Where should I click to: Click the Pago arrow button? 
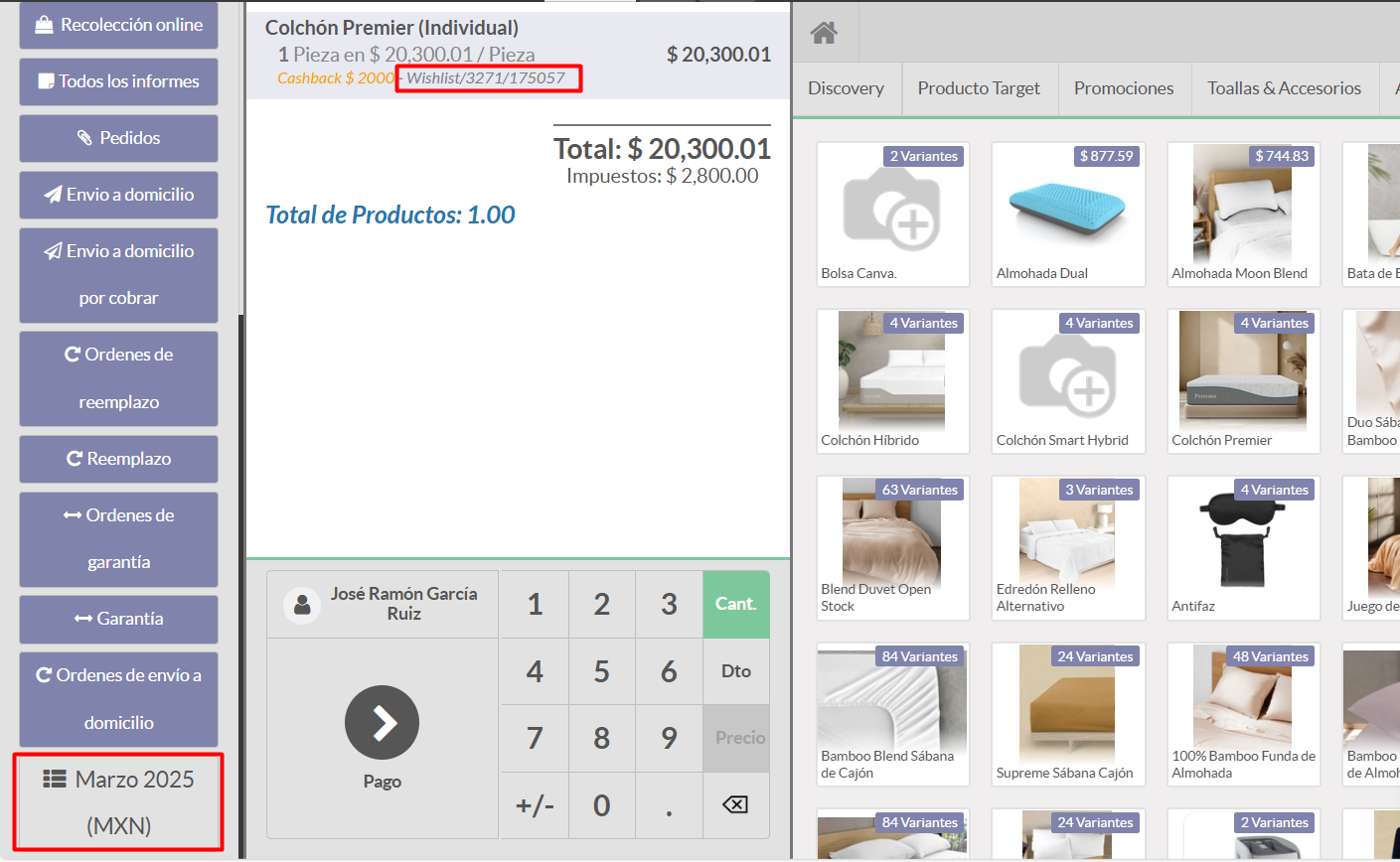[x=382, y=723]
